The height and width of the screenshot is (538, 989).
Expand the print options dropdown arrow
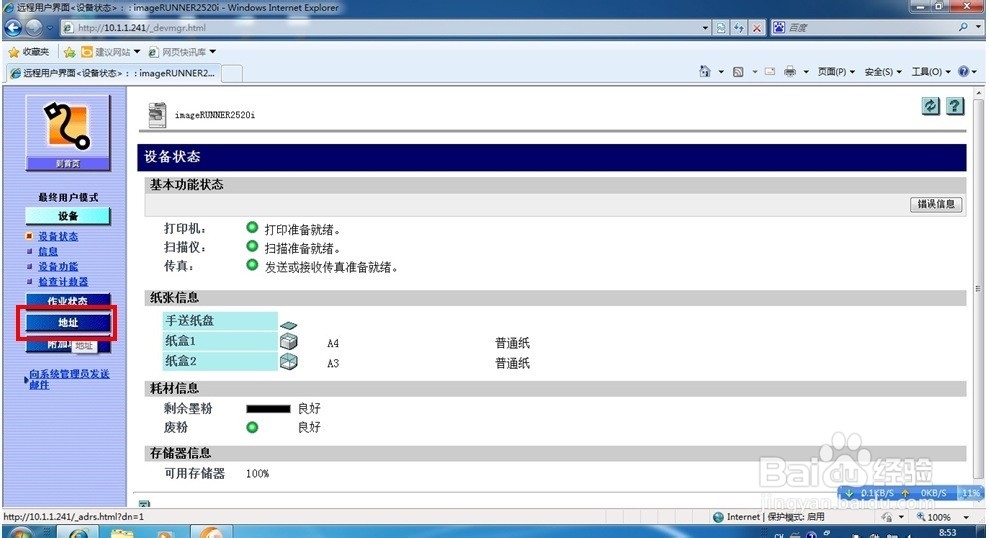(806, 72)
